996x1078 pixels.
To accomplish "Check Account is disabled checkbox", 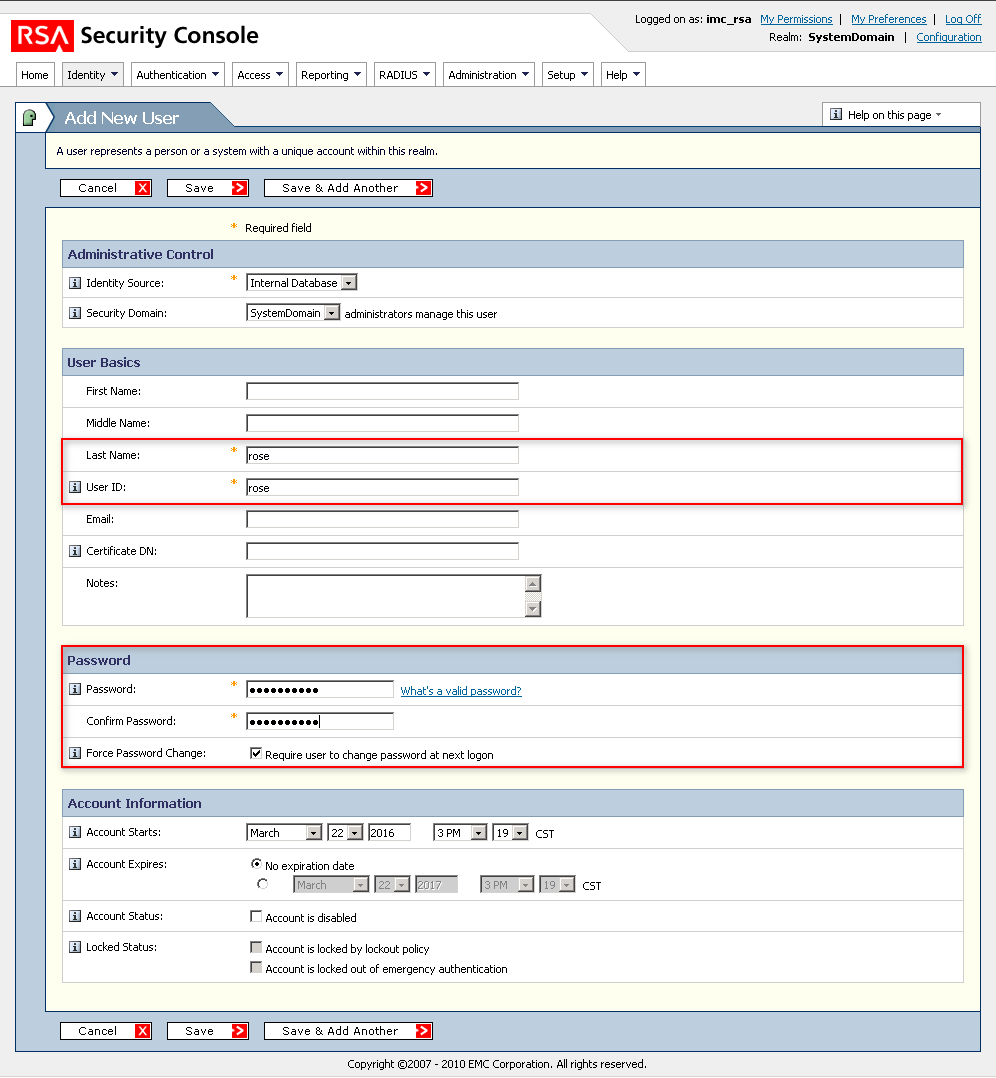I will (x=256, y=916).
